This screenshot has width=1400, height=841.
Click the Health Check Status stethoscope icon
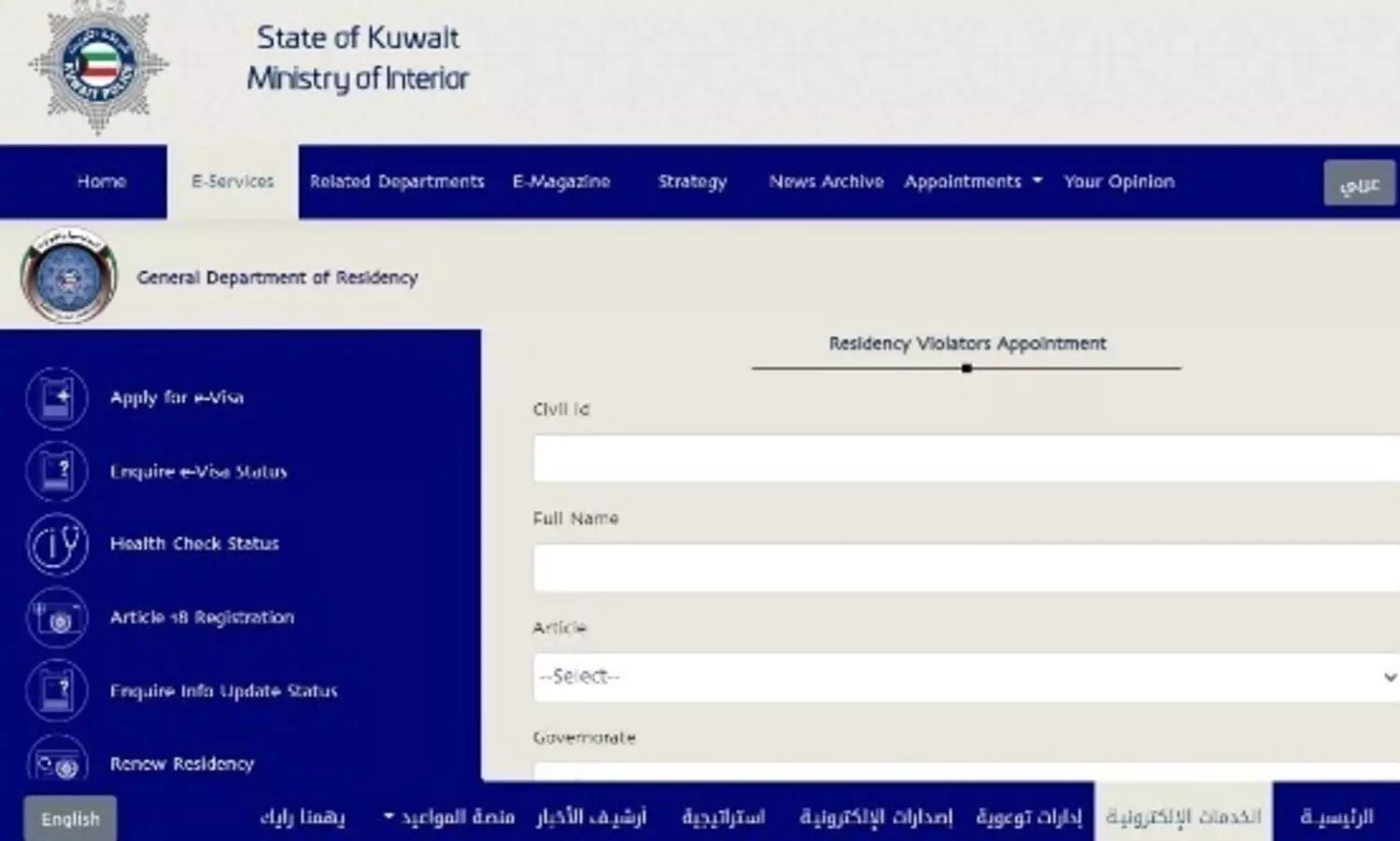(x=57, y=544)
